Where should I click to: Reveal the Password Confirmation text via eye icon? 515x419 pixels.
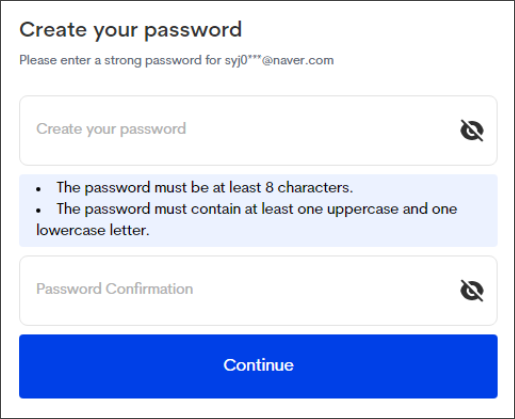(x=472, y=290)
